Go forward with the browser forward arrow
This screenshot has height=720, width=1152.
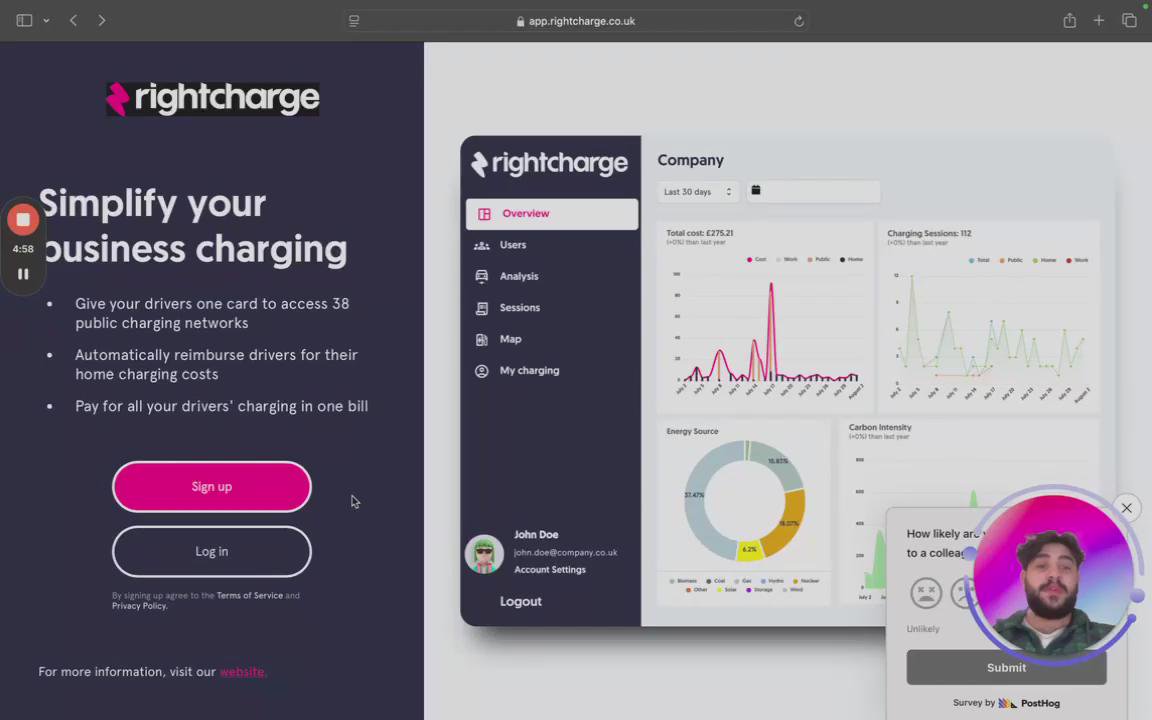[x=101, y=21]
